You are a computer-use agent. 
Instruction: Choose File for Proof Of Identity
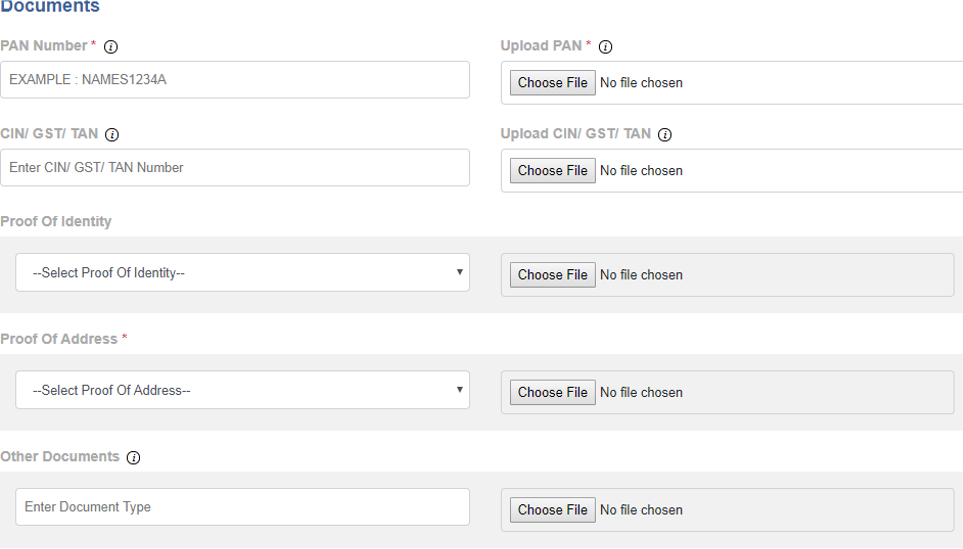click(552, 275)
